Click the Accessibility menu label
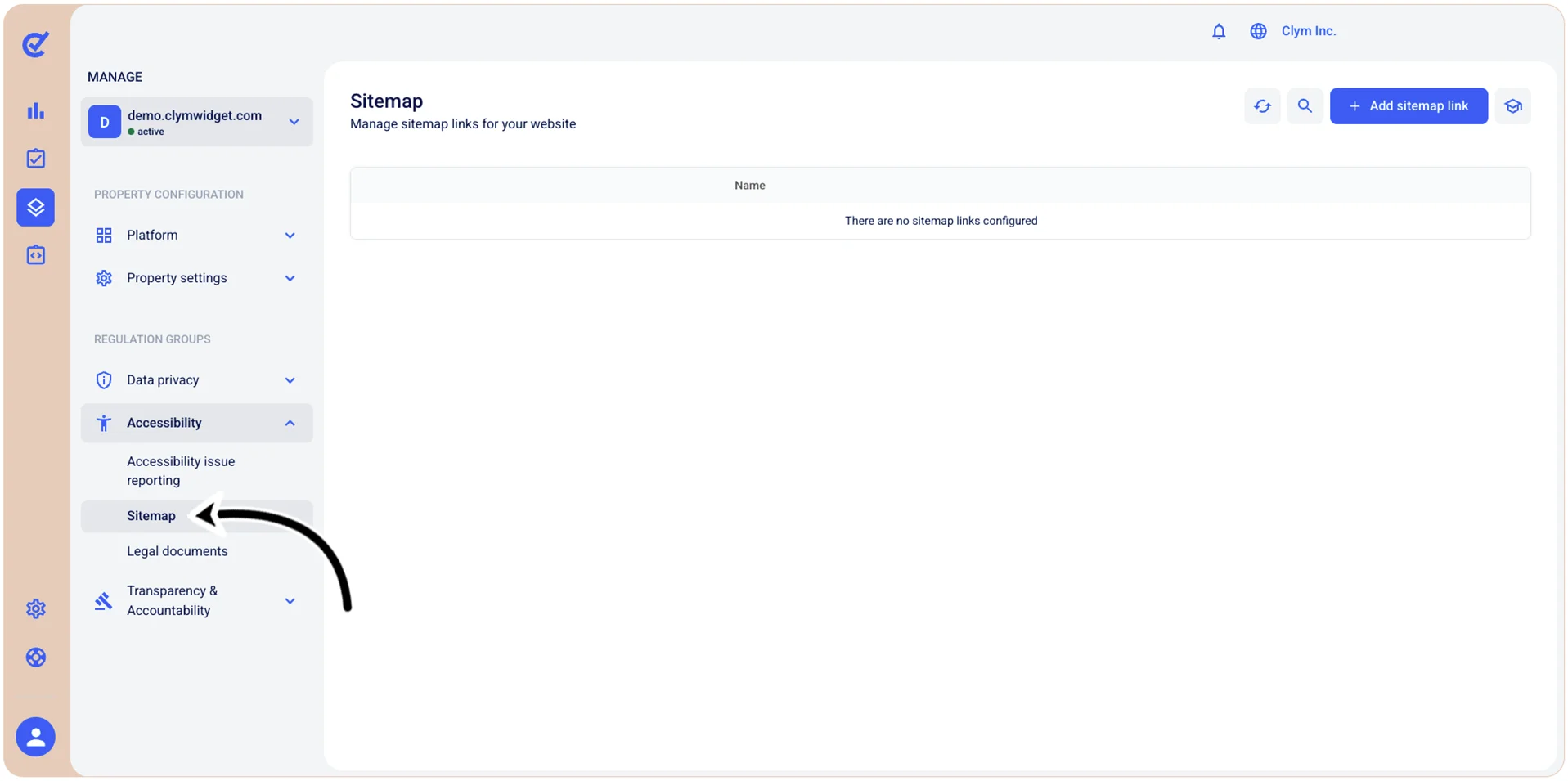Image resolution: width=1568 pixels, height=781 pixels. coord(164,423)
